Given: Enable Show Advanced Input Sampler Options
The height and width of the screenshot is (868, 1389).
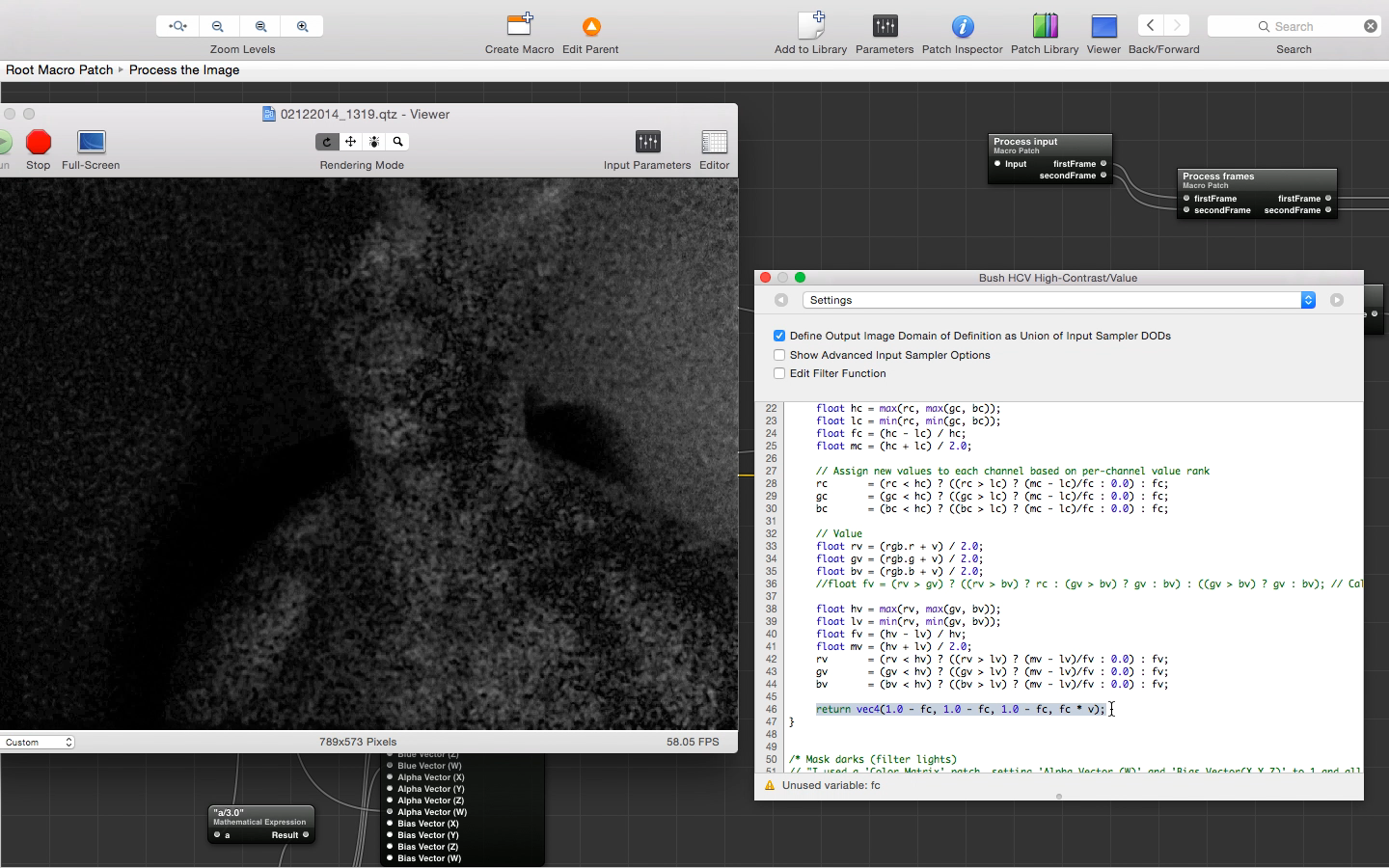Looking at the screenshot, I should click(x=779, y=355).
